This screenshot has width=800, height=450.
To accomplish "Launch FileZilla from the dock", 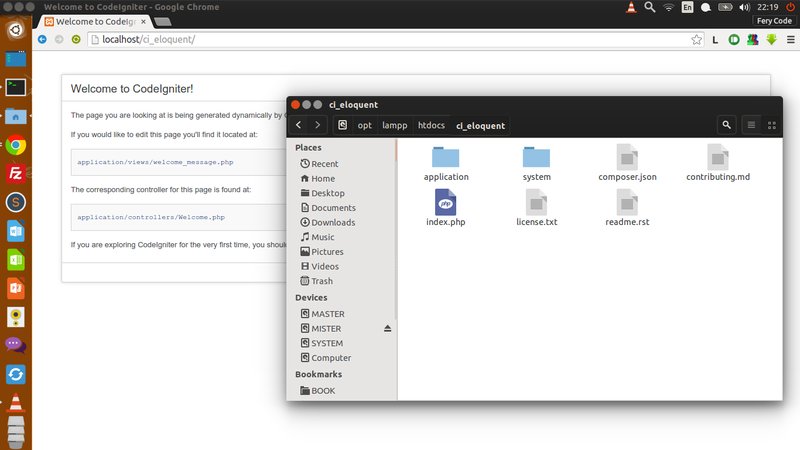I will pyautogui.click(x=15, y=173).
